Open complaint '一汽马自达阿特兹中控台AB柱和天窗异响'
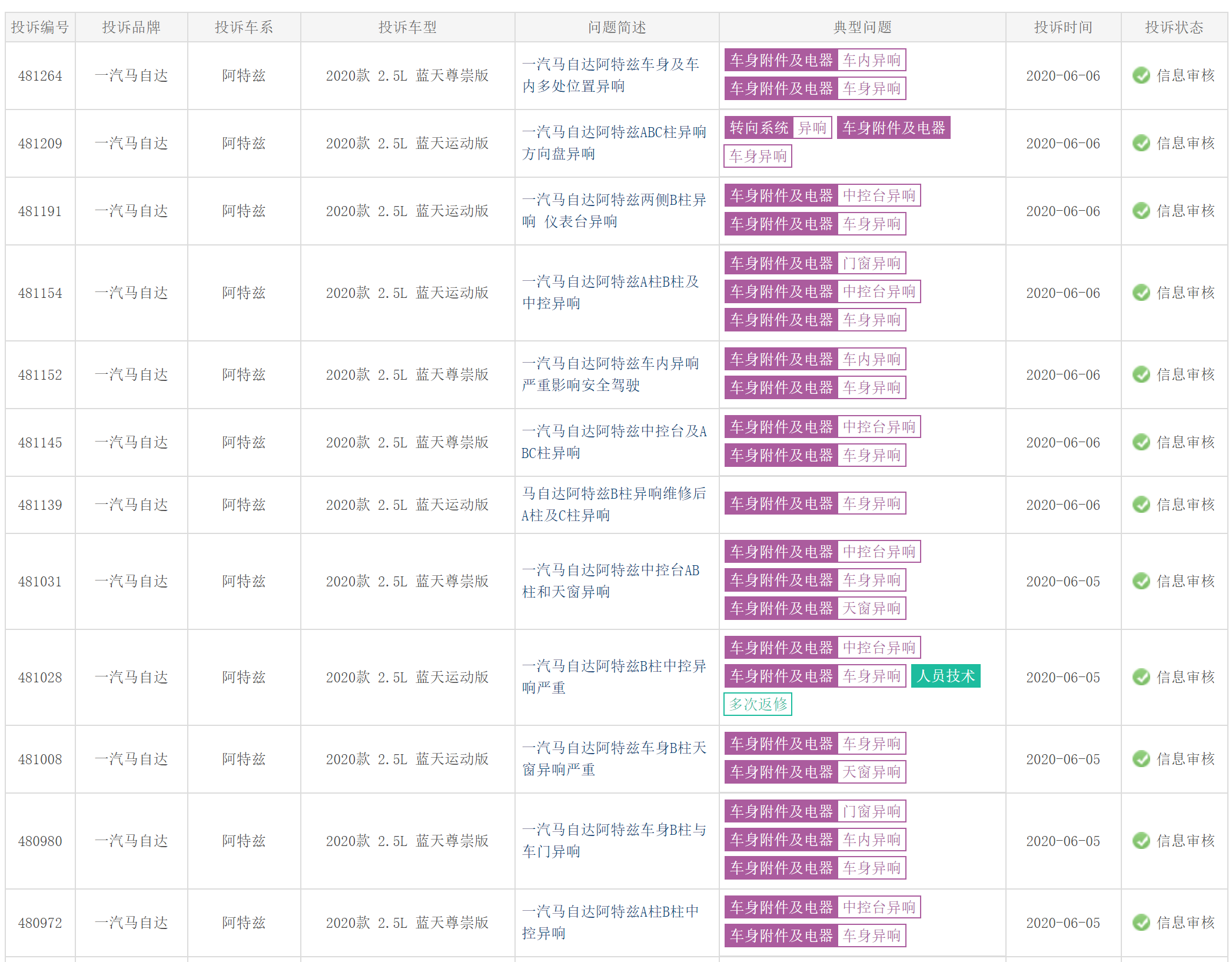 [610, 581]
